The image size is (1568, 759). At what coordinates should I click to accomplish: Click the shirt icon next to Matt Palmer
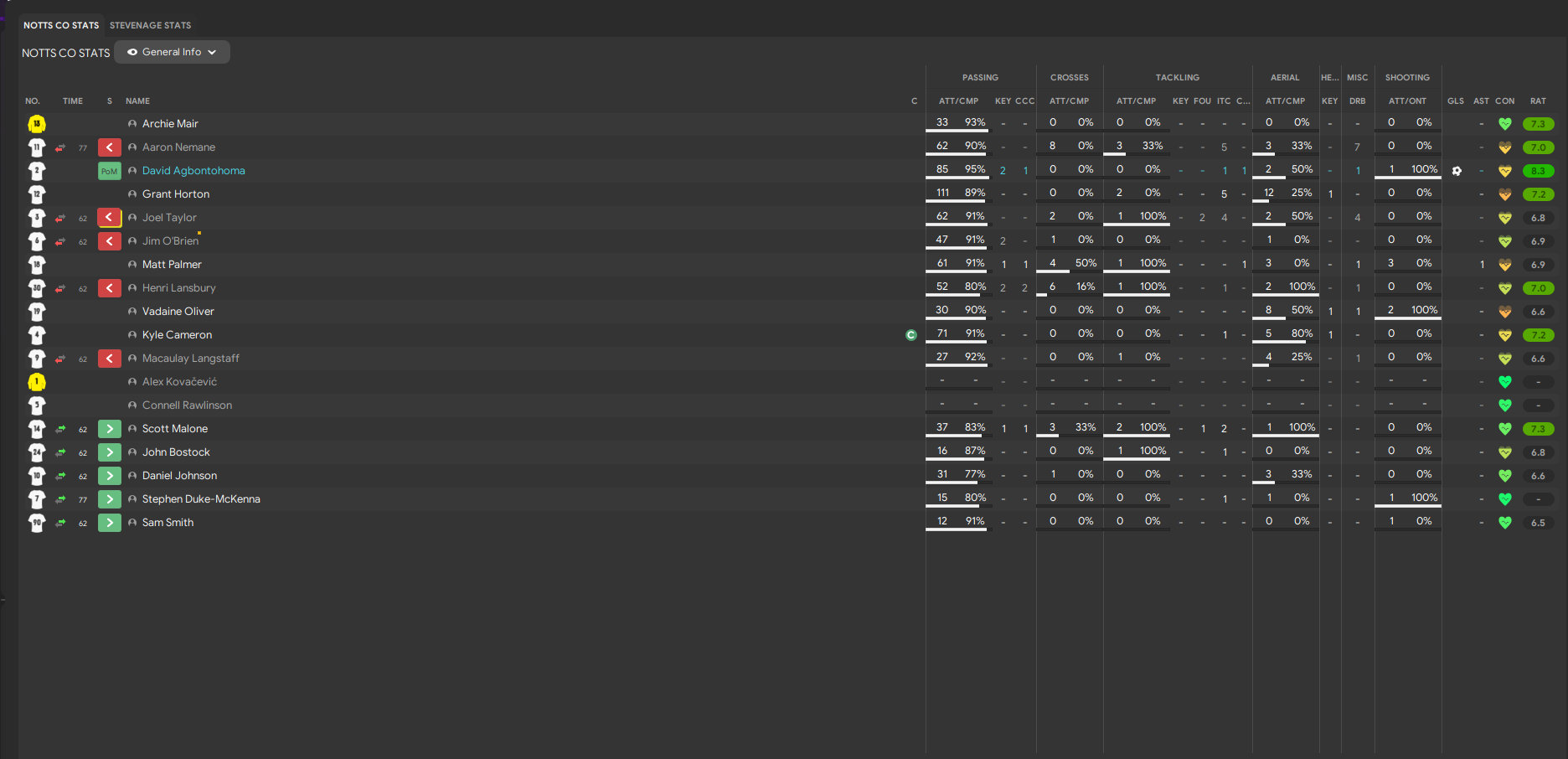click(x=37, y=265)
